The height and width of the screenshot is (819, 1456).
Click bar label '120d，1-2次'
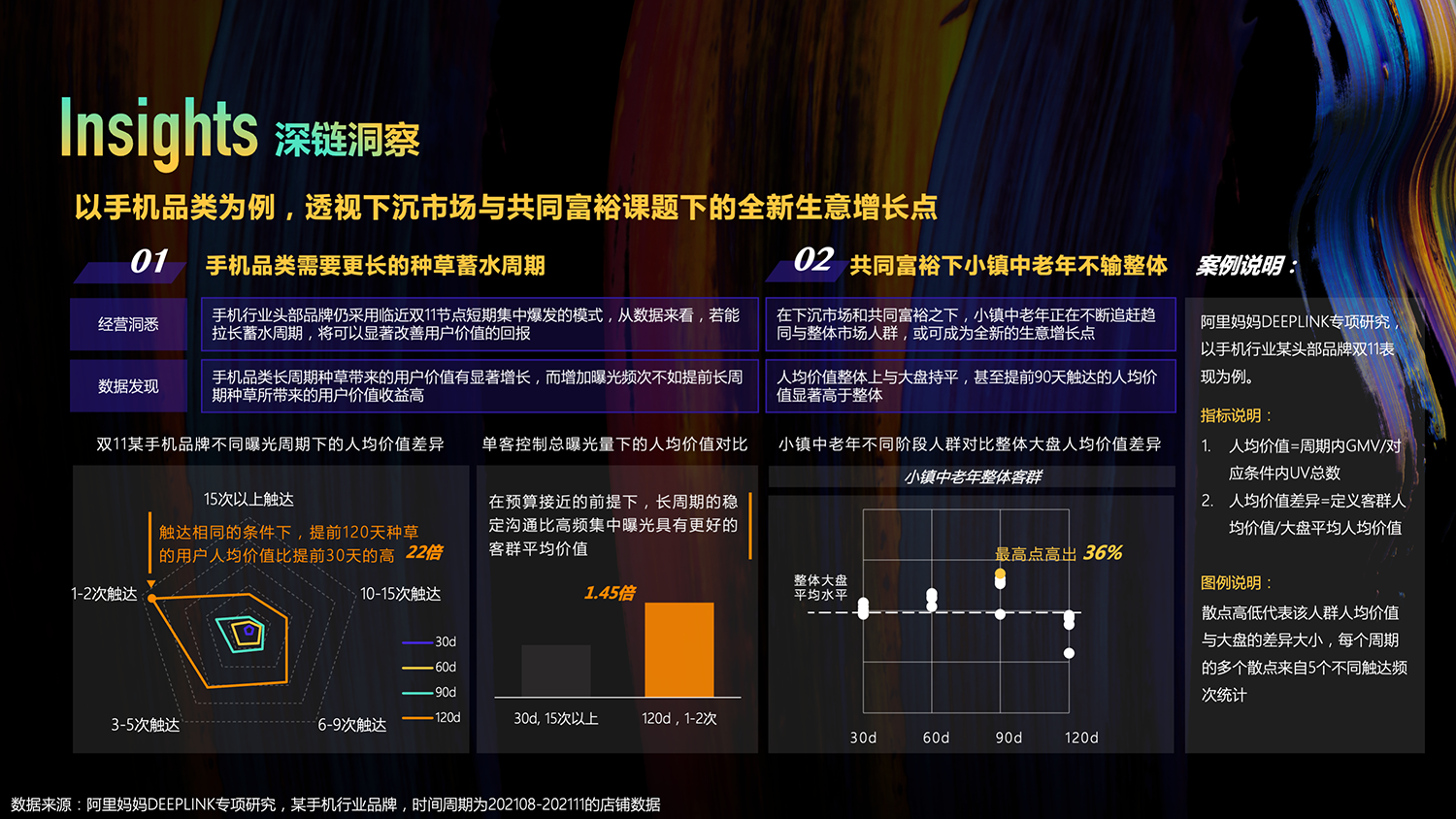click(x=679, y=719)
